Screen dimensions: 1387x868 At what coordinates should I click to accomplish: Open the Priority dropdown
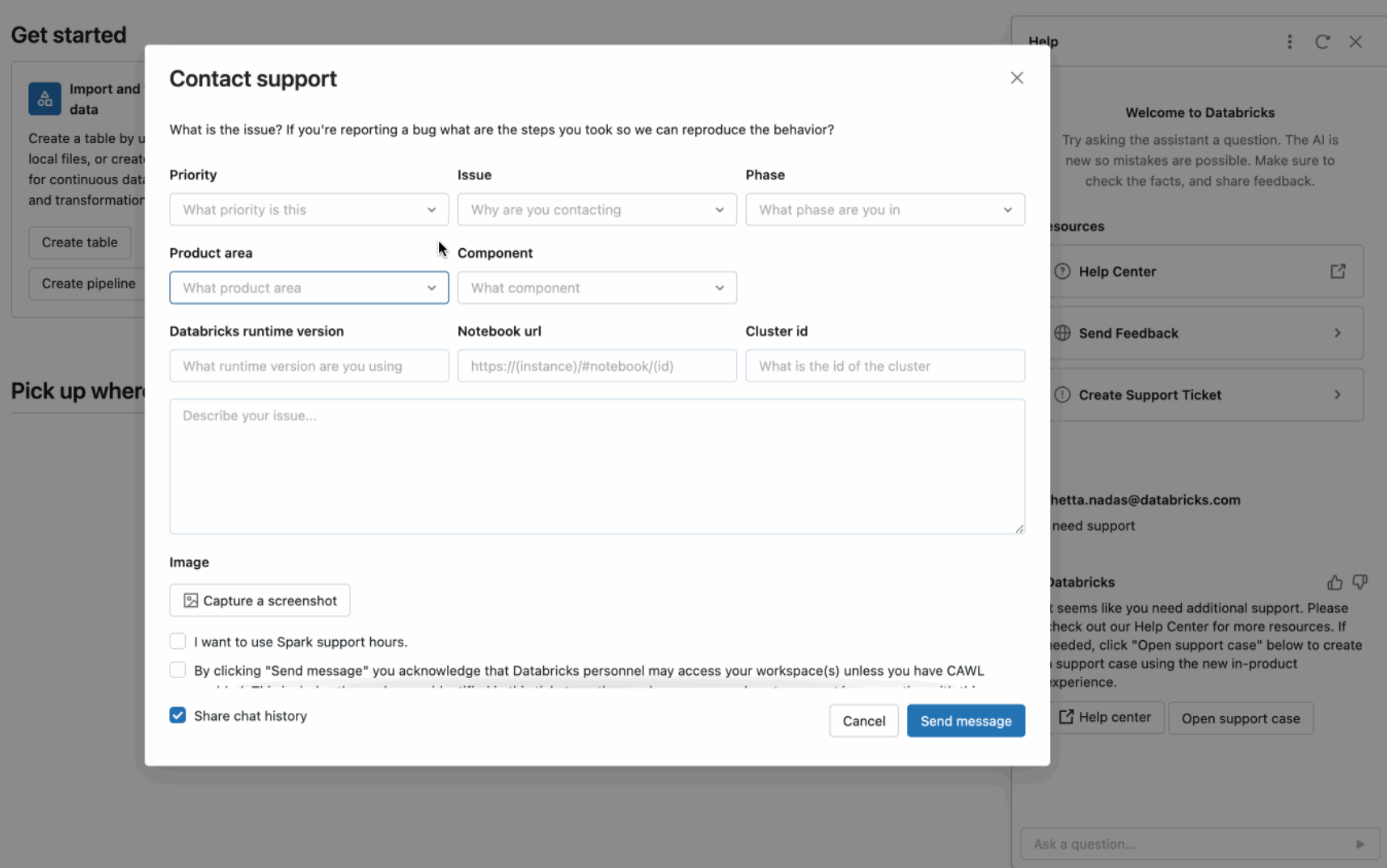tap(309, 209)
